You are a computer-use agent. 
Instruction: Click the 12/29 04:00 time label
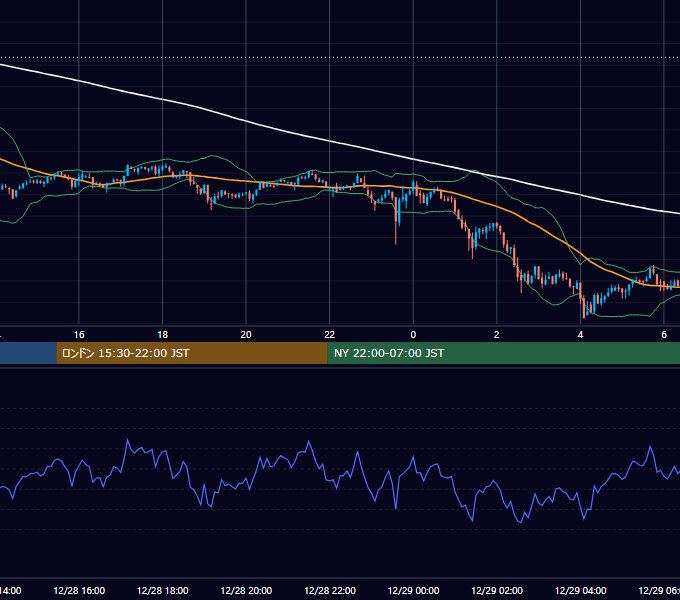[580, 591]
